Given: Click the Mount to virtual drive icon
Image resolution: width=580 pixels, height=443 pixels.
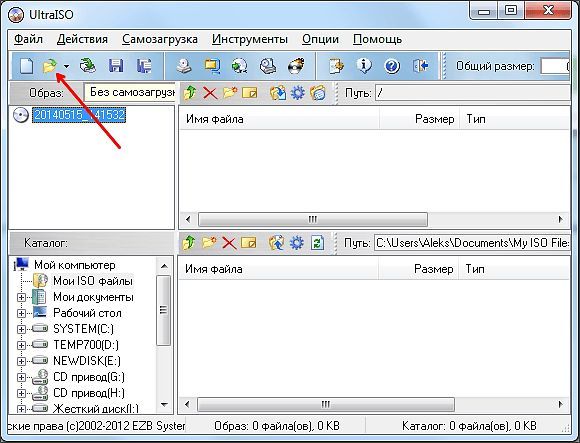Looking at the screenshot, I should 268,66.
